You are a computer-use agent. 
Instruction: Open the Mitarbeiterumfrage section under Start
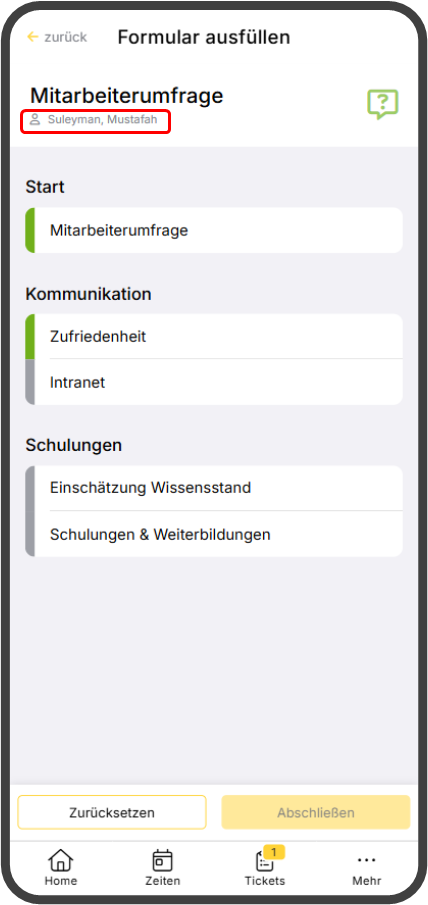coord(214,230)
